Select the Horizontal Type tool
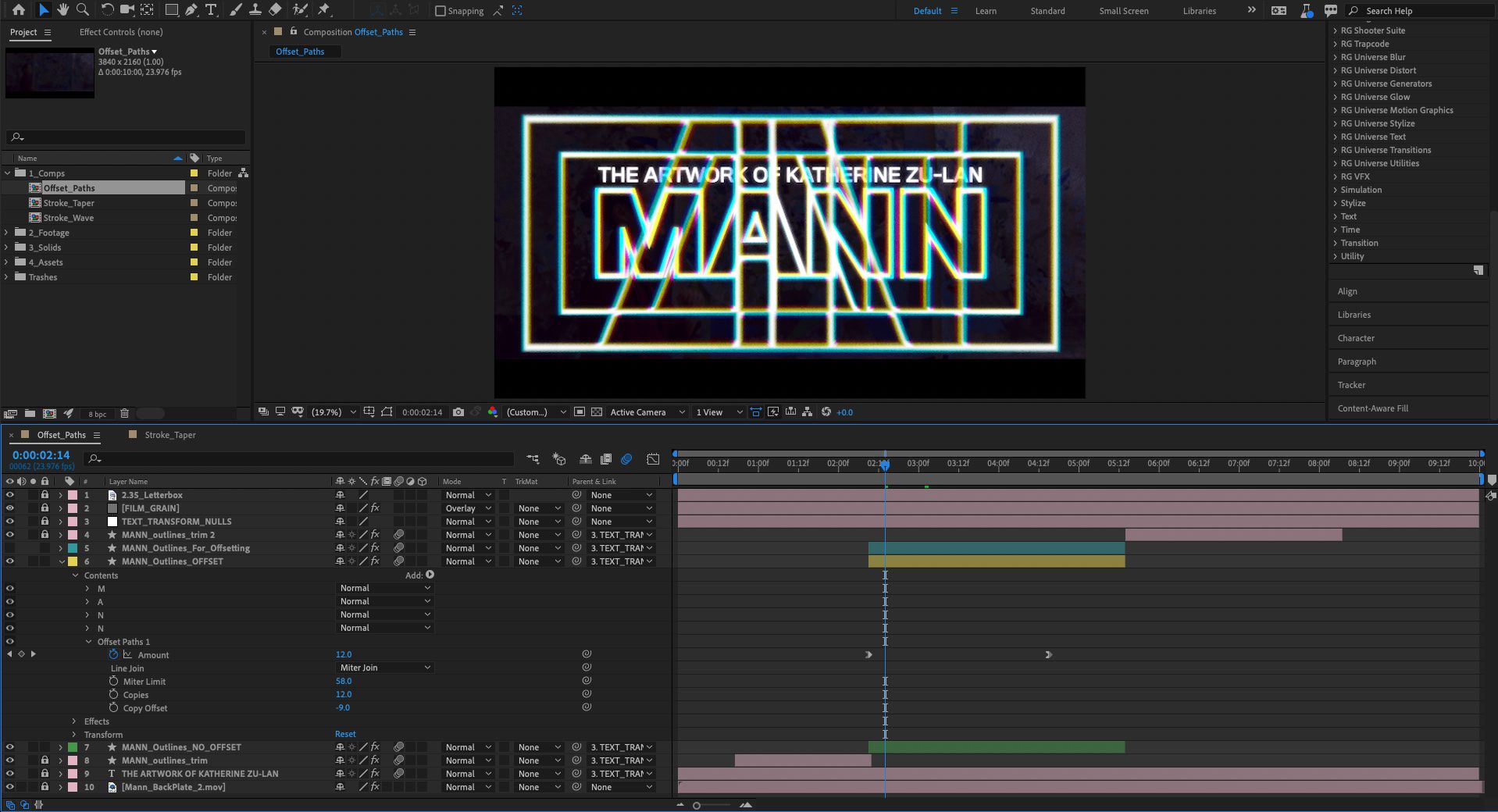The height and width of the screenshot is (812, 1498). [211, 10]
